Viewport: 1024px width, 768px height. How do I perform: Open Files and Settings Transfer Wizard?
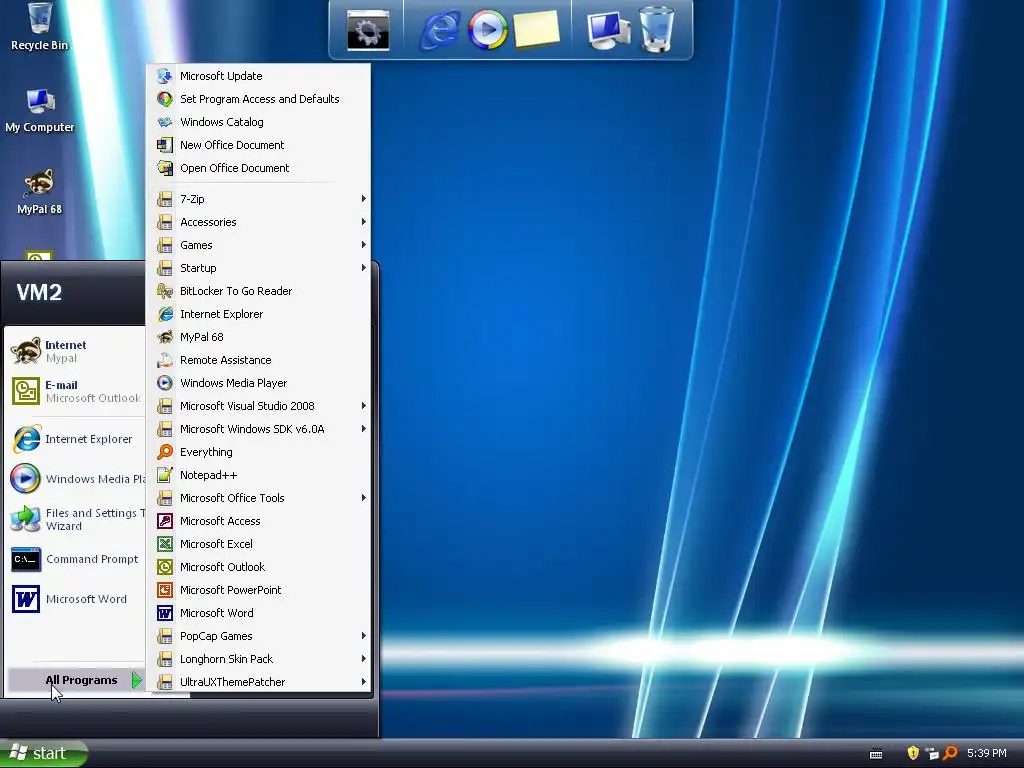[76, 519]
